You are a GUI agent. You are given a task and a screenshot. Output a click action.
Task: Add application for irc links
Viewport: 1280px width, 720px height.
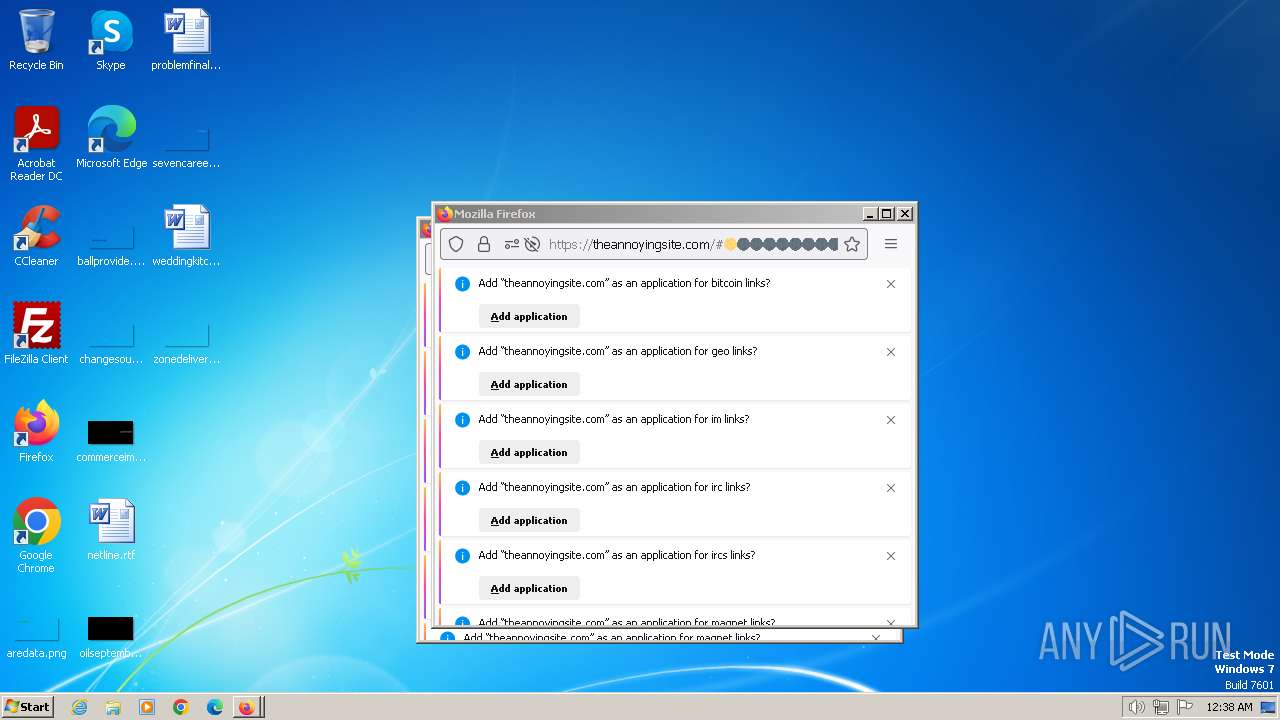coord(529,520)
